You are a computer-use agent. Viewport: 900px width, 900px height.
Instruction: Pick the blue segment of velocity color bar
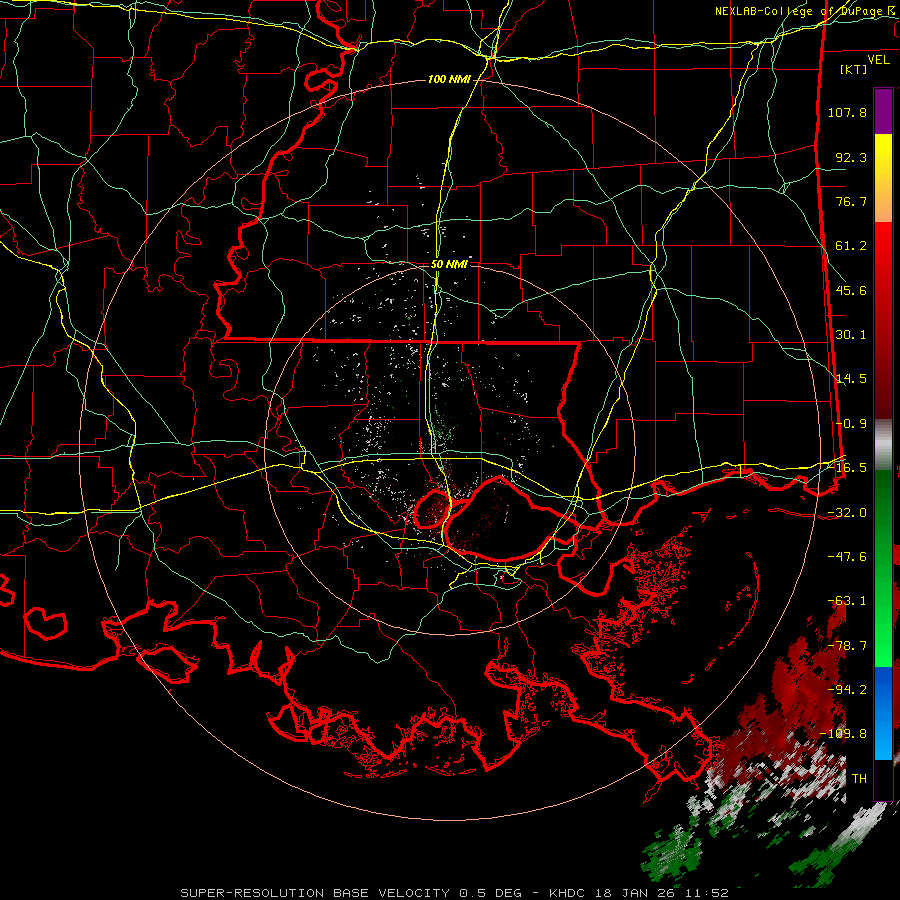pyautogui.click(x=883, y=713)
